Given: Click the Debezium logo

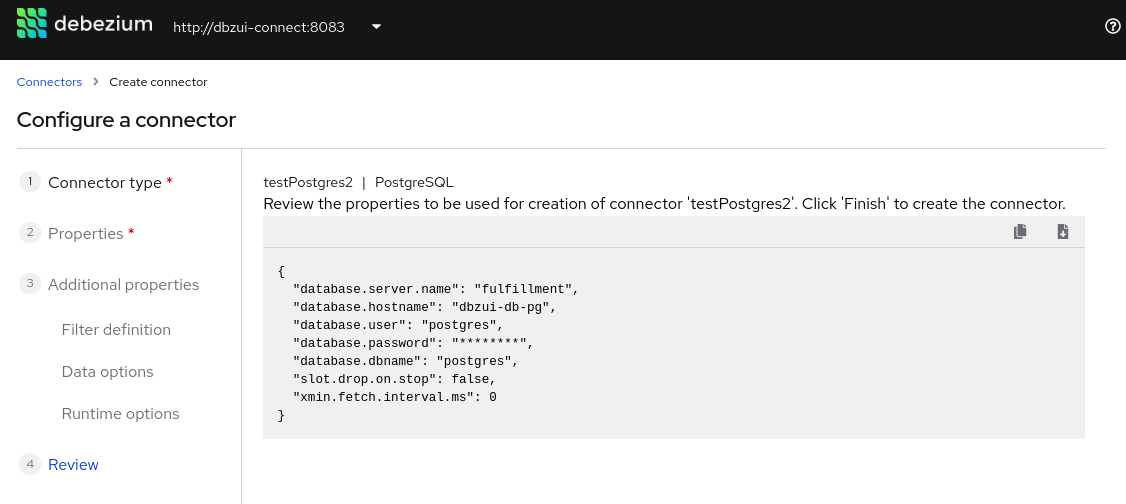Looking at the screenshot, I should (x=85, y=24).
